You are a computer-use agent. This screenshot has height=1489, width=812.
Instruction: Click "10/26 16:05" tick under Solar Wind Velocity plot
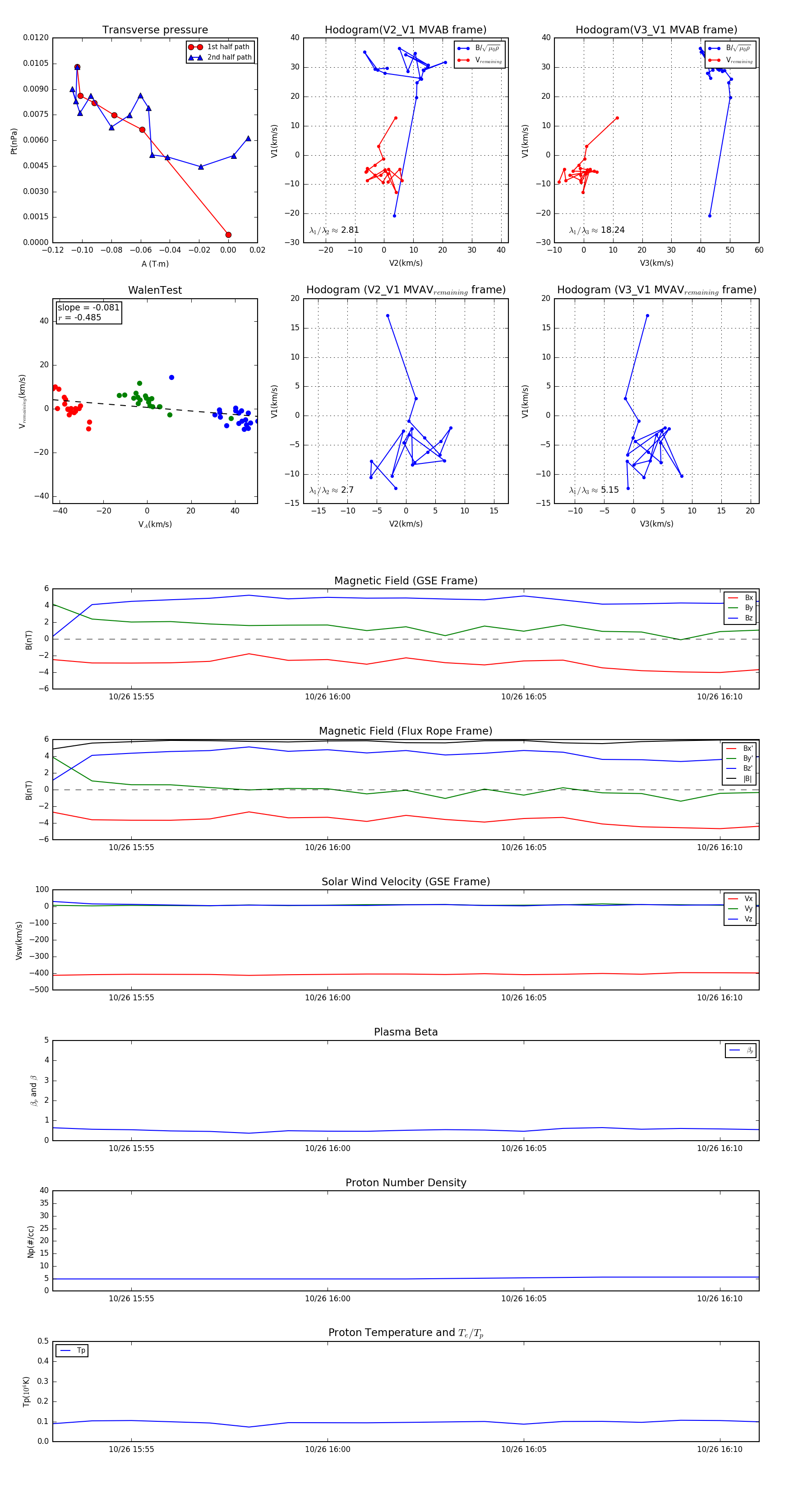524,998
